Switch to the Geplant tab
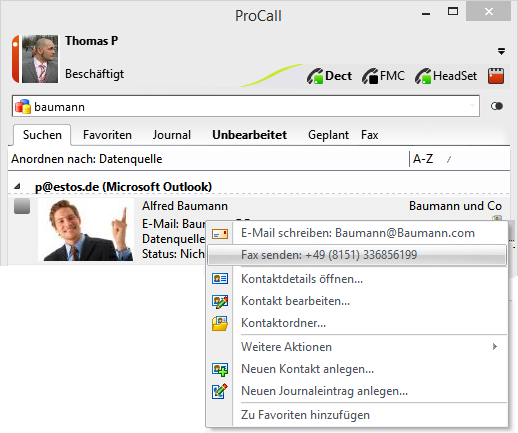Image resolution: width=518 pixels, height=433 pixels. coord(328,135)
